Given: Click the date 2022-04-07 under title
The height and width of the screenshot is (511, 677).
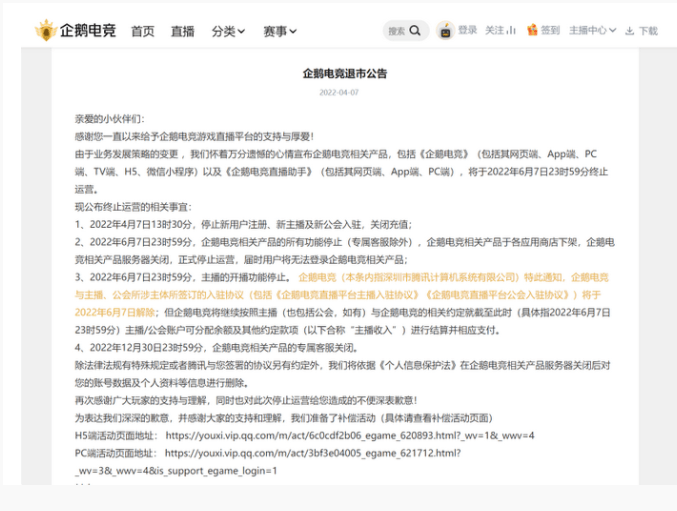Looking at the screenshot, I should click(339, 92).
